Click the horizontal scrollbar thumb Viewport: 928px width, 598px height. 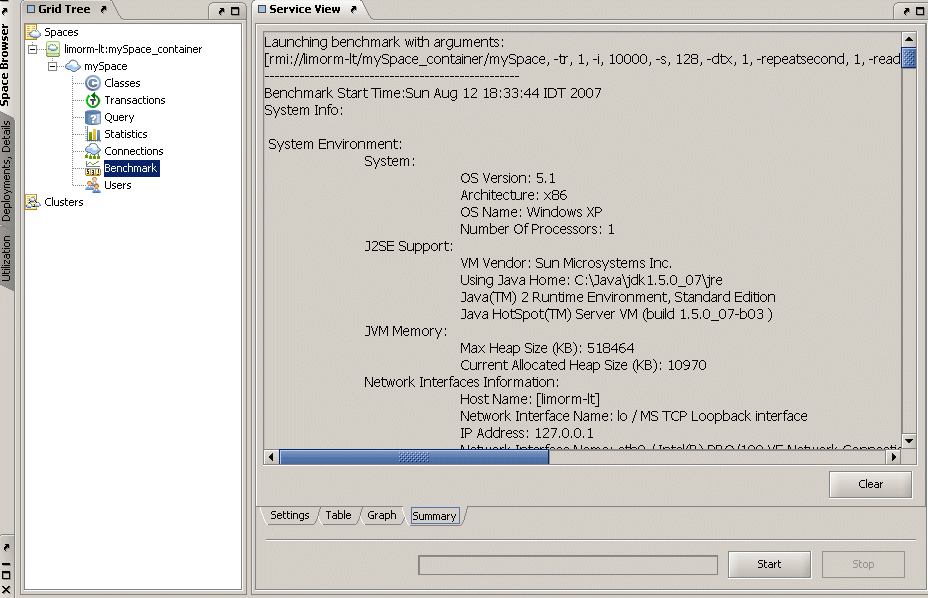414,456
